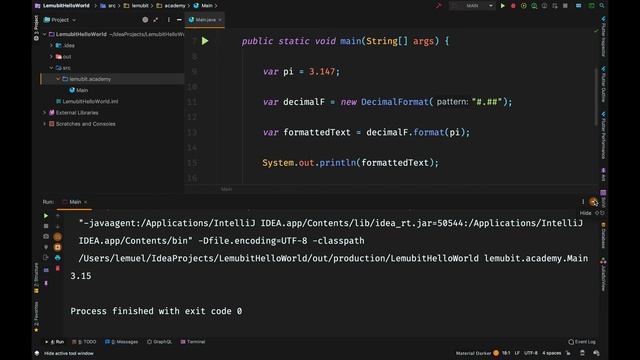Open the Favorites sidebar tool button
Screen dimensions: 640x360
coord(36,316)
